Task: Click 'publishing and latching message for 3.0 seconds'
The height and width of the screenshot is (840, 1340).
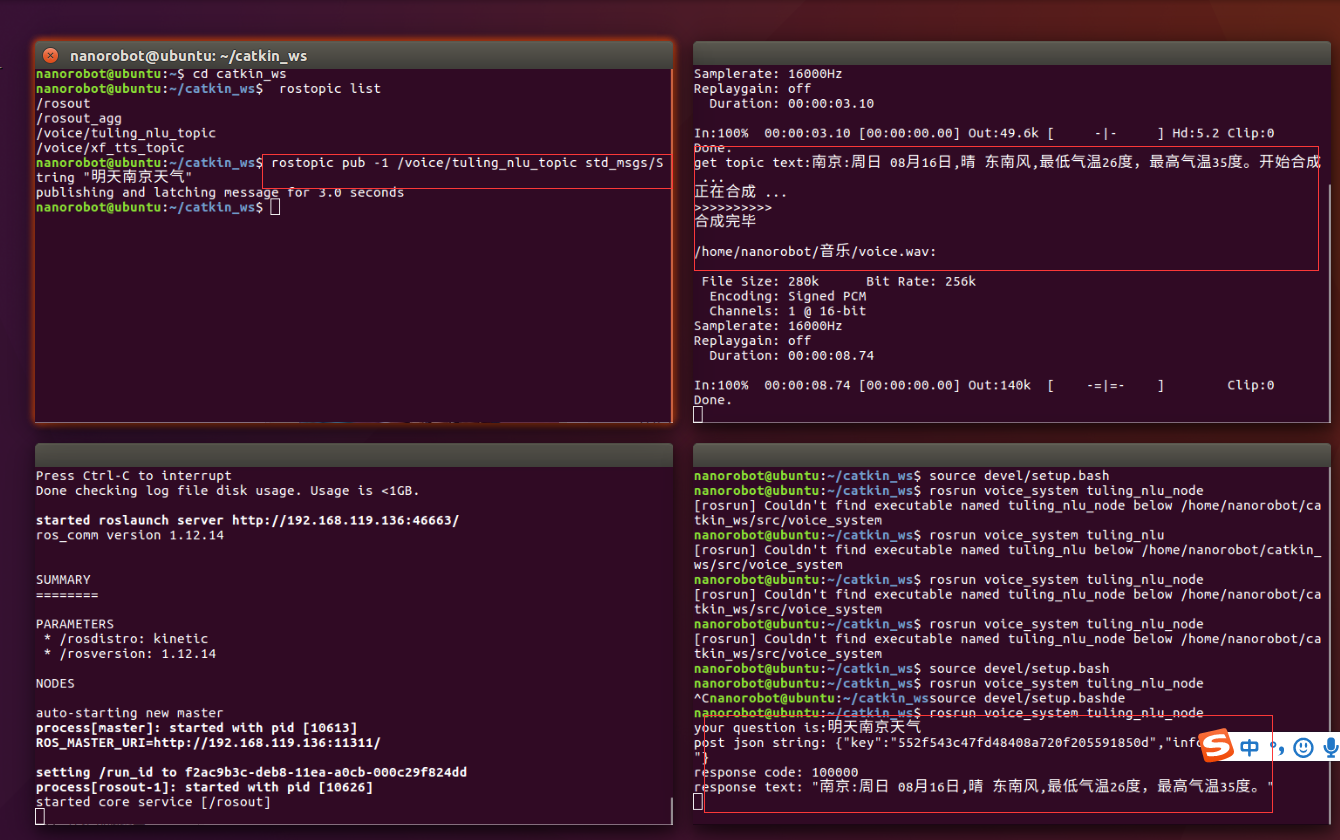Action: [x=220, y=192]
